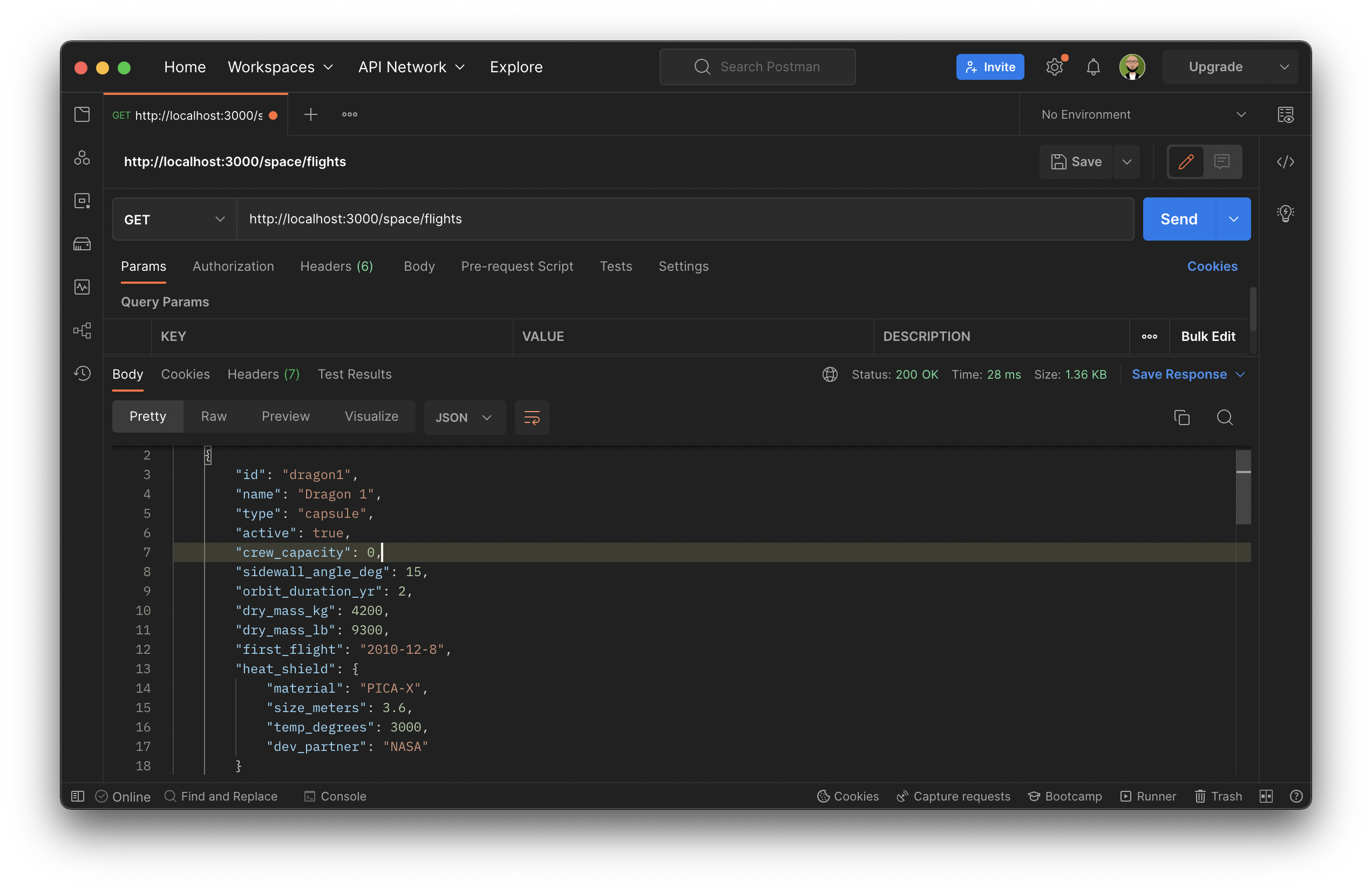Switch to the Authorization tab
Screen dimensions: 1372x889
coord(233,266)
